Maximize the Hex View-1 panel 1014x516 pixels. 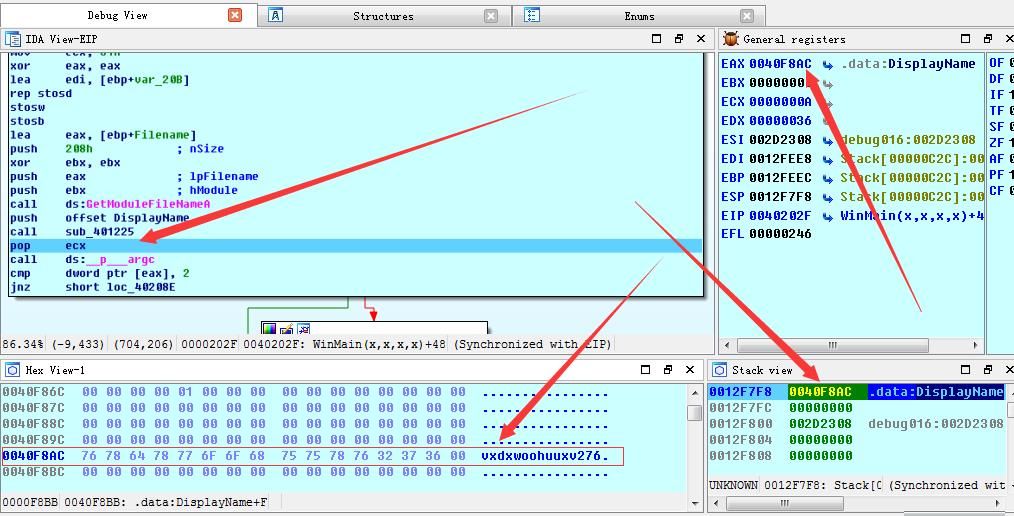645,369
